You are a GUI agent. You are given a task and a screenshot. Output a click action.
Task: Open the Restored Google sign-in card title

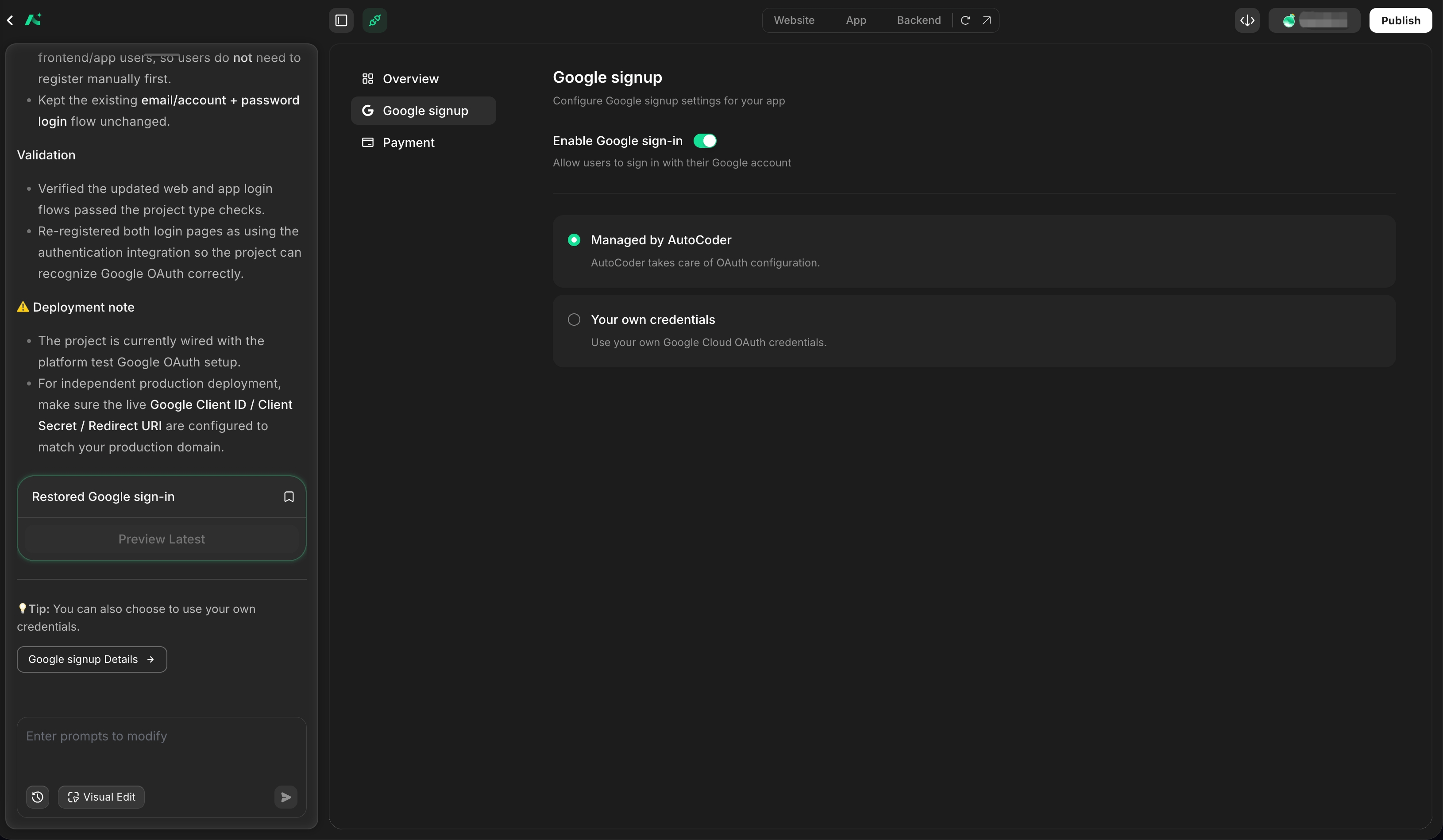tap(103, 497)
